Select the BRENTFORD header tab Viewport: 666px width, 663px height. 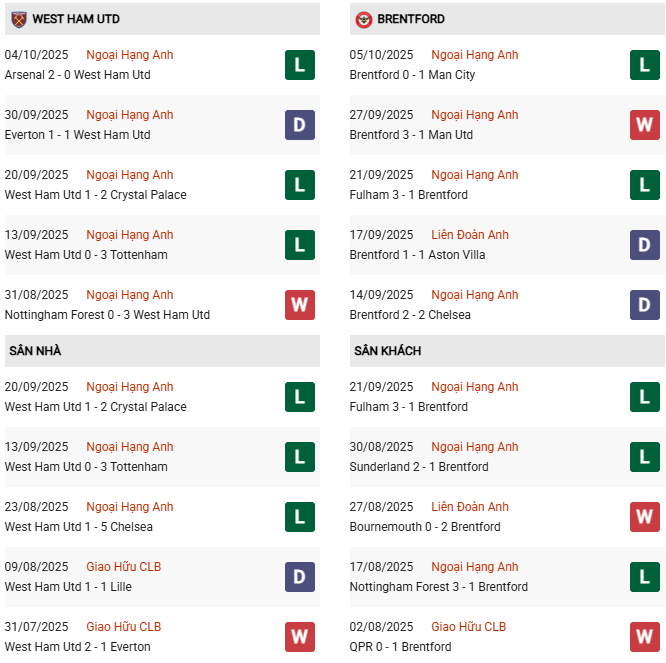click(411, 19)
